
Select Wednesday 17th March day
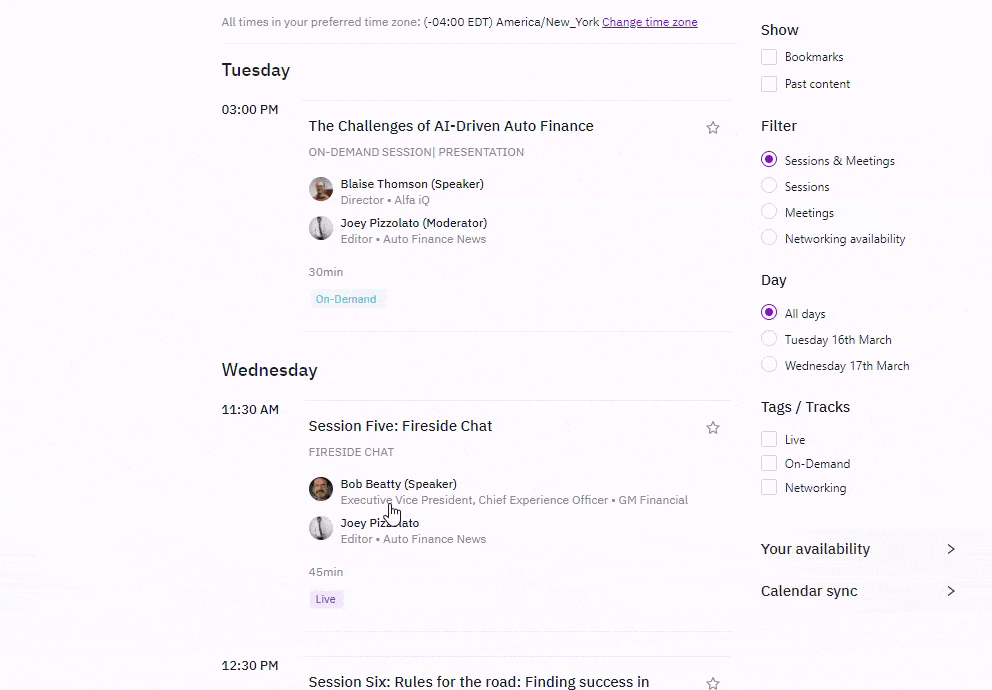pos(769,365)
